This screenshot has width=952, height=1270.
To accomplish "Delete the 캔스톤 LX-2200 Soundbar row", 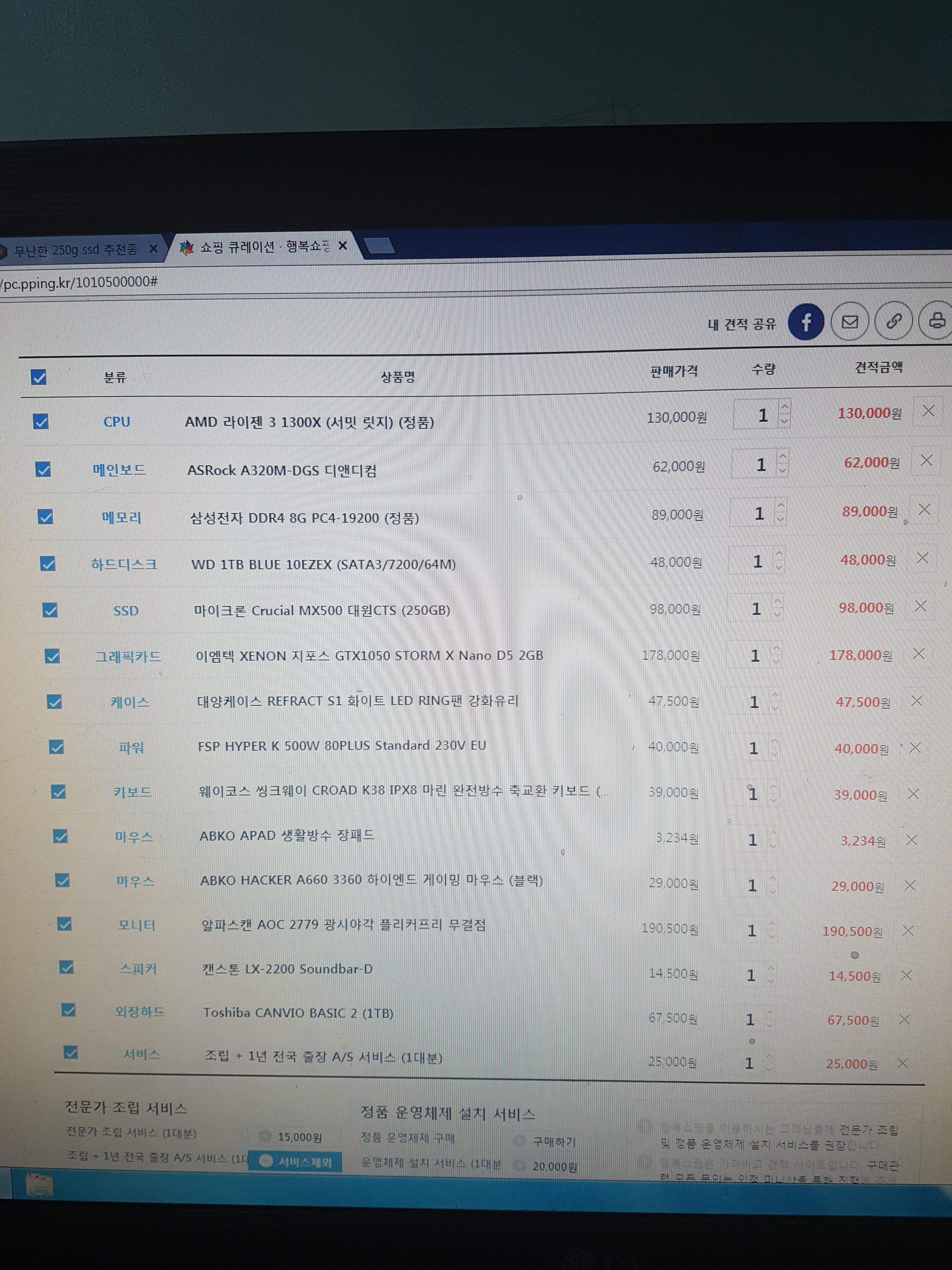I will (x=906, y=975).
